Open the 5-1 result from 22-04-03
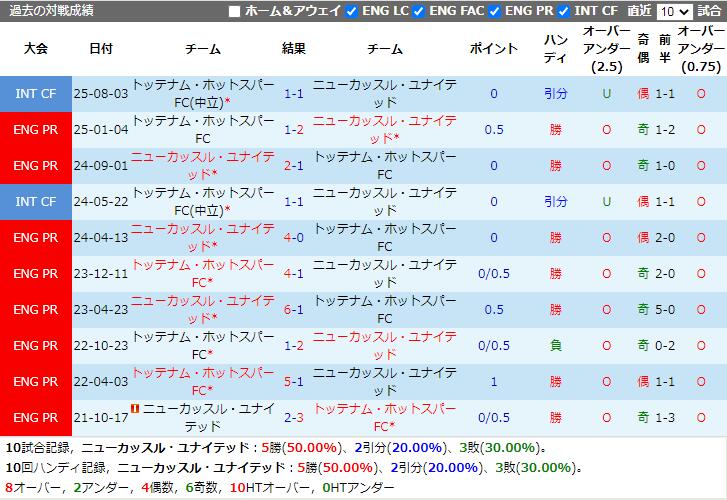 click(x=294, y=382)
